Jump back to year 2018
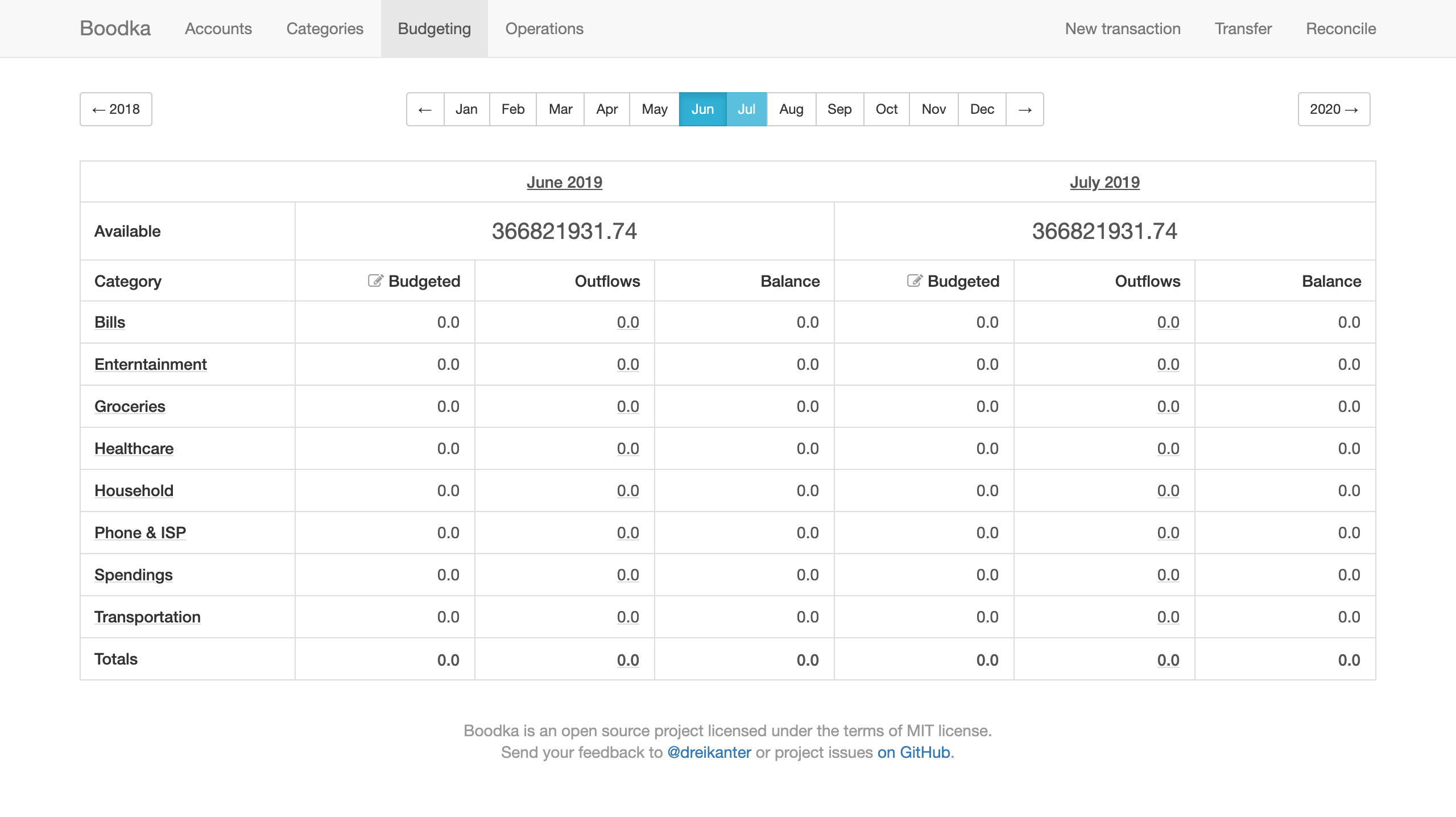 tap(116, 109)
